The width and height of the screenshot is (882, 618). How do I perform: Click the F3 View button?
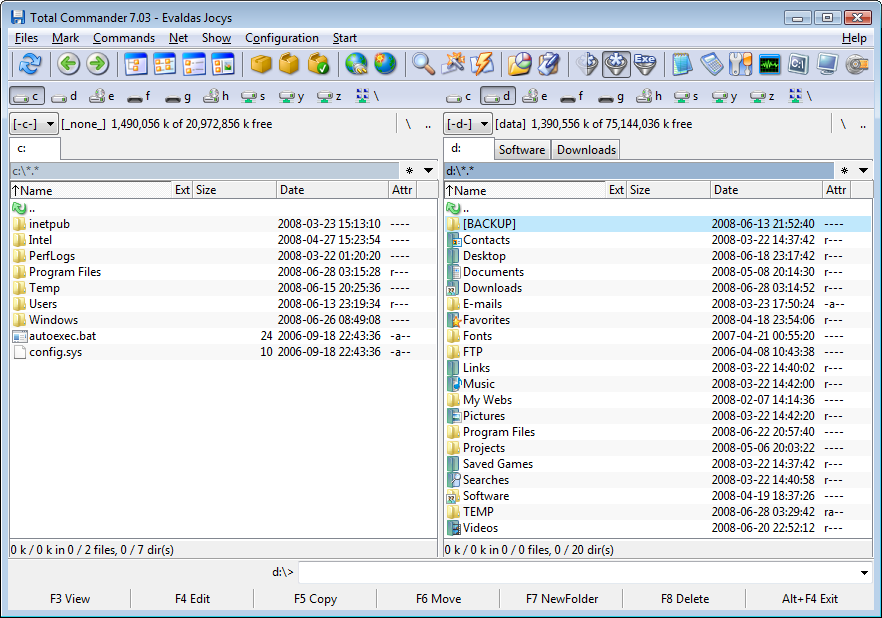pyautogui.click(x=70, y=599)
